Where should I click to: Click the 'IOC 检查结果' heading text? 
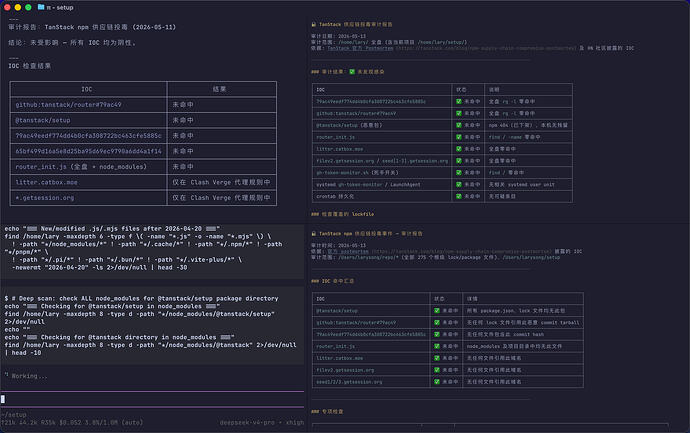(29, 66)
